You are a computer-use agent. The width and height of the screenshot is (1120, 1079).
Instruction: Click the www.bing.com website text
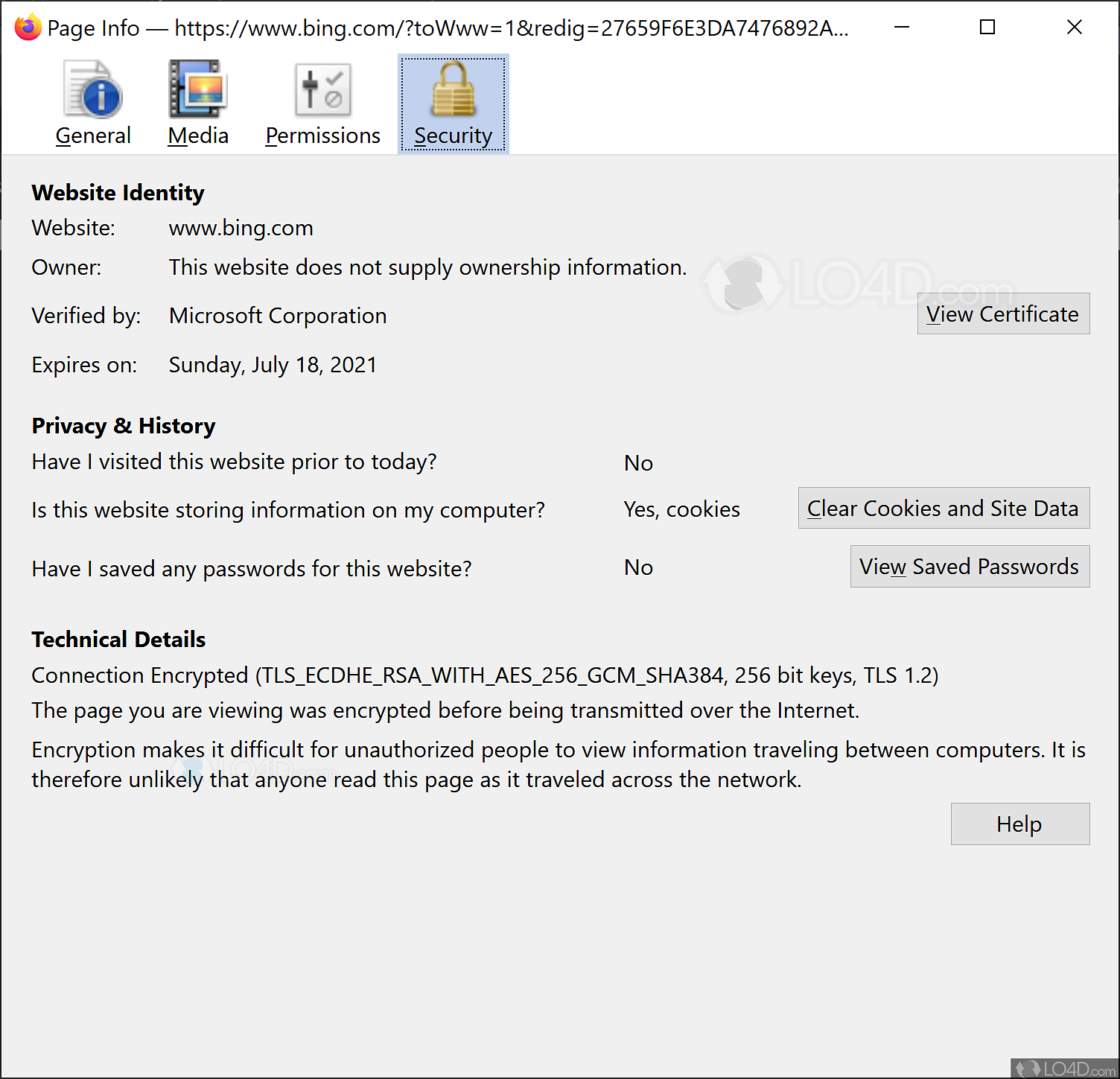click(240, 228)
